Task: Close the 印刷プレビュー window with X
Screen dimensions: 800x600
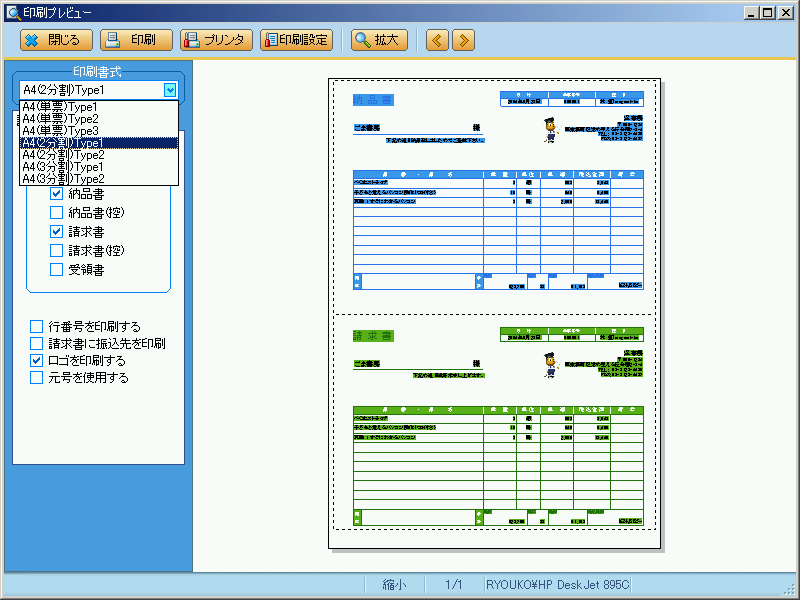Action: point(786,13)
